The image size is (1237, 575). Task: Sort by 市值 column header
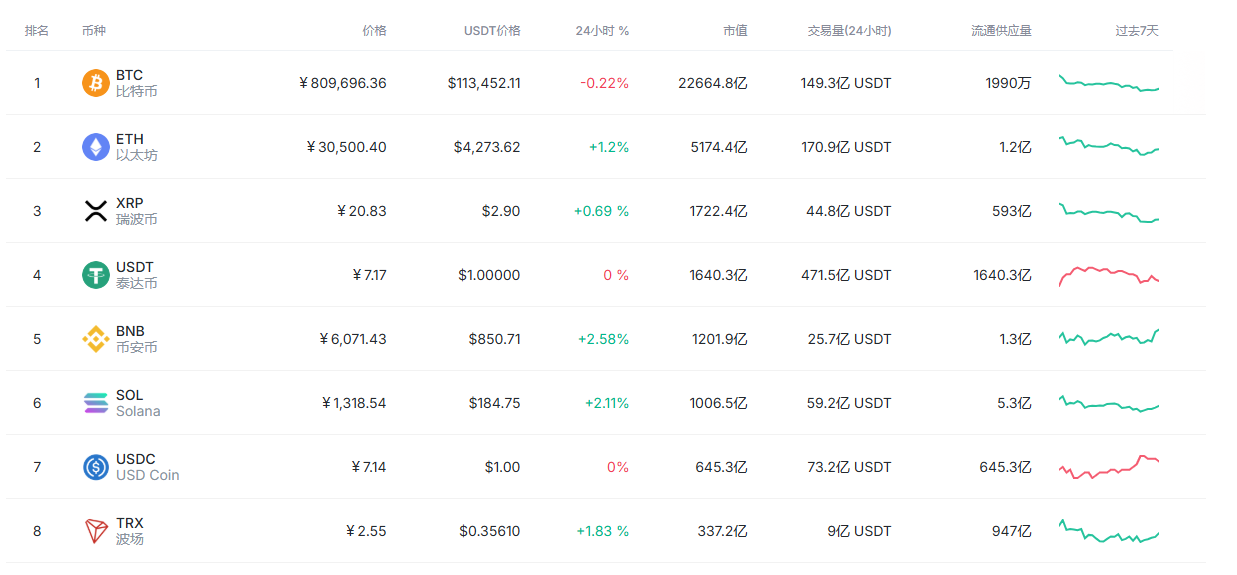(x=735, y=31)
